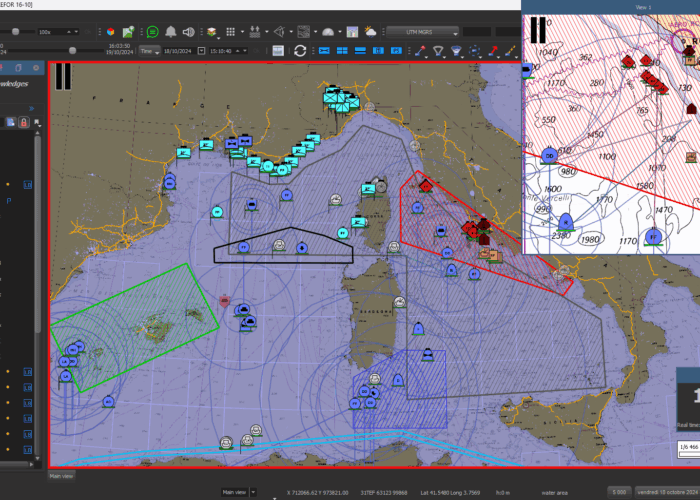Open the date picker calendar button

coord(201,51)
